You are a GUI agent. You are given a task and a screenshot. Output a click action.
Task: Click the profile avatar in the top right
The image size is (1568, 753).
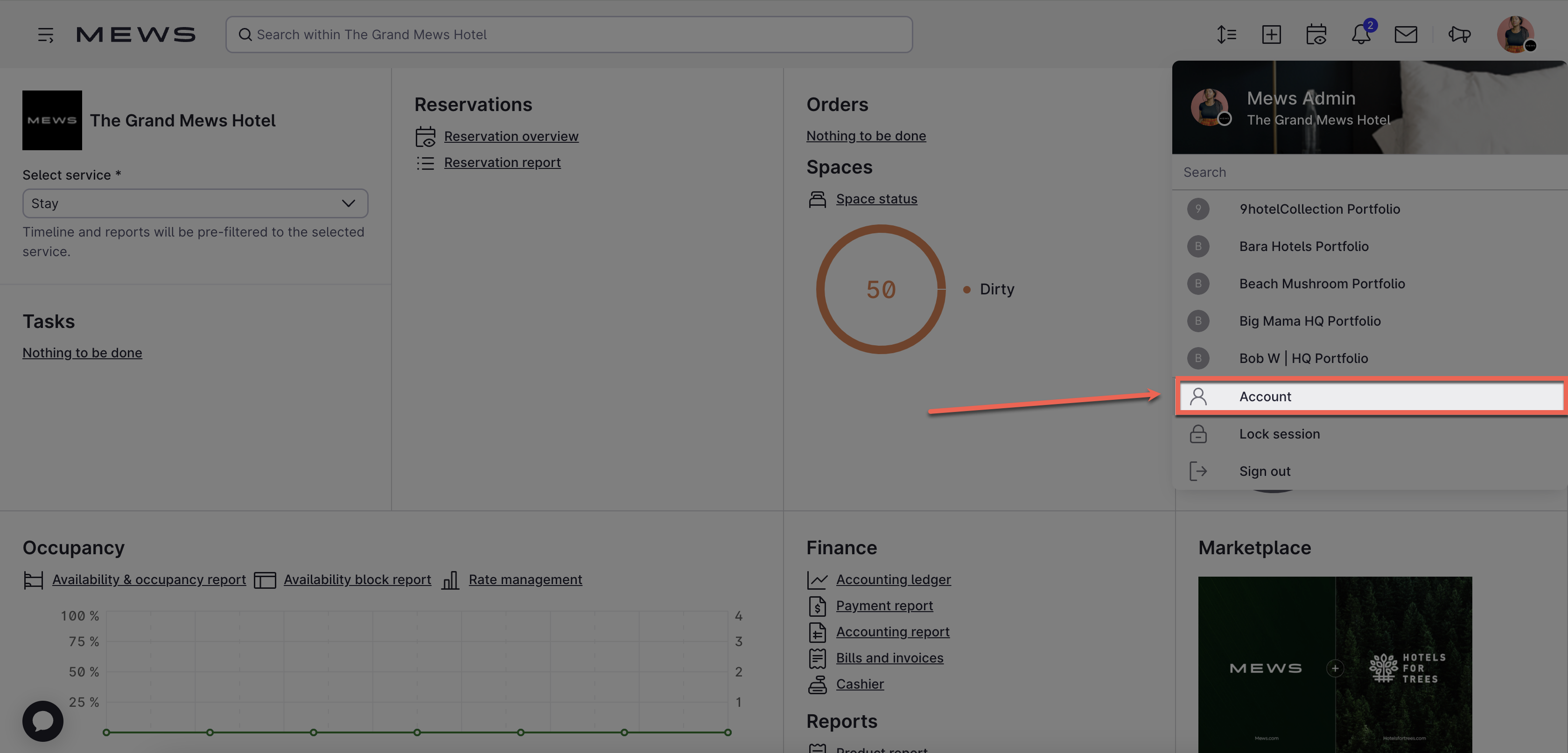(1516, 35)
